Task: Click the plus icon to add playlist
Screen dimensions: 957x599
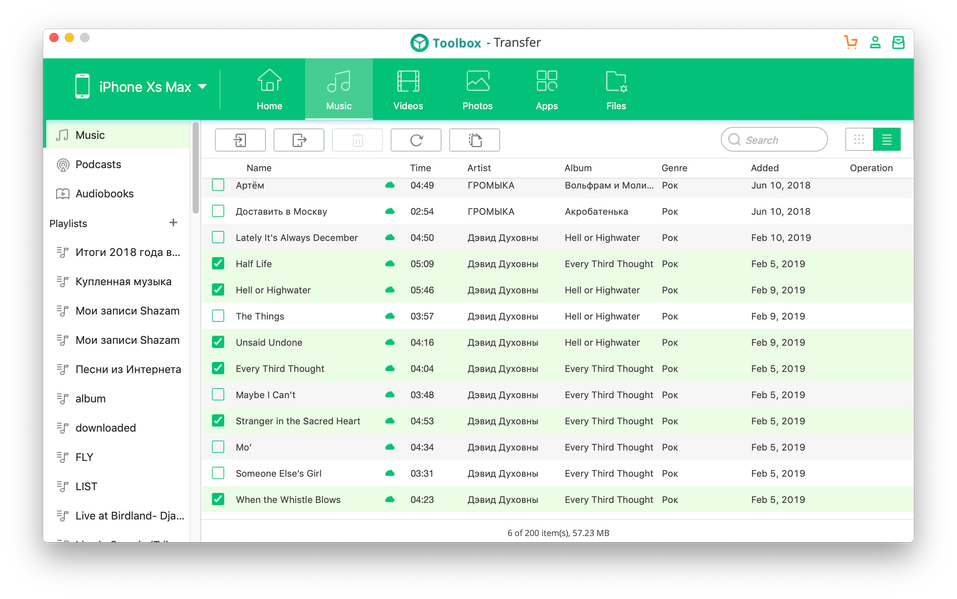Action: (173, 223)
